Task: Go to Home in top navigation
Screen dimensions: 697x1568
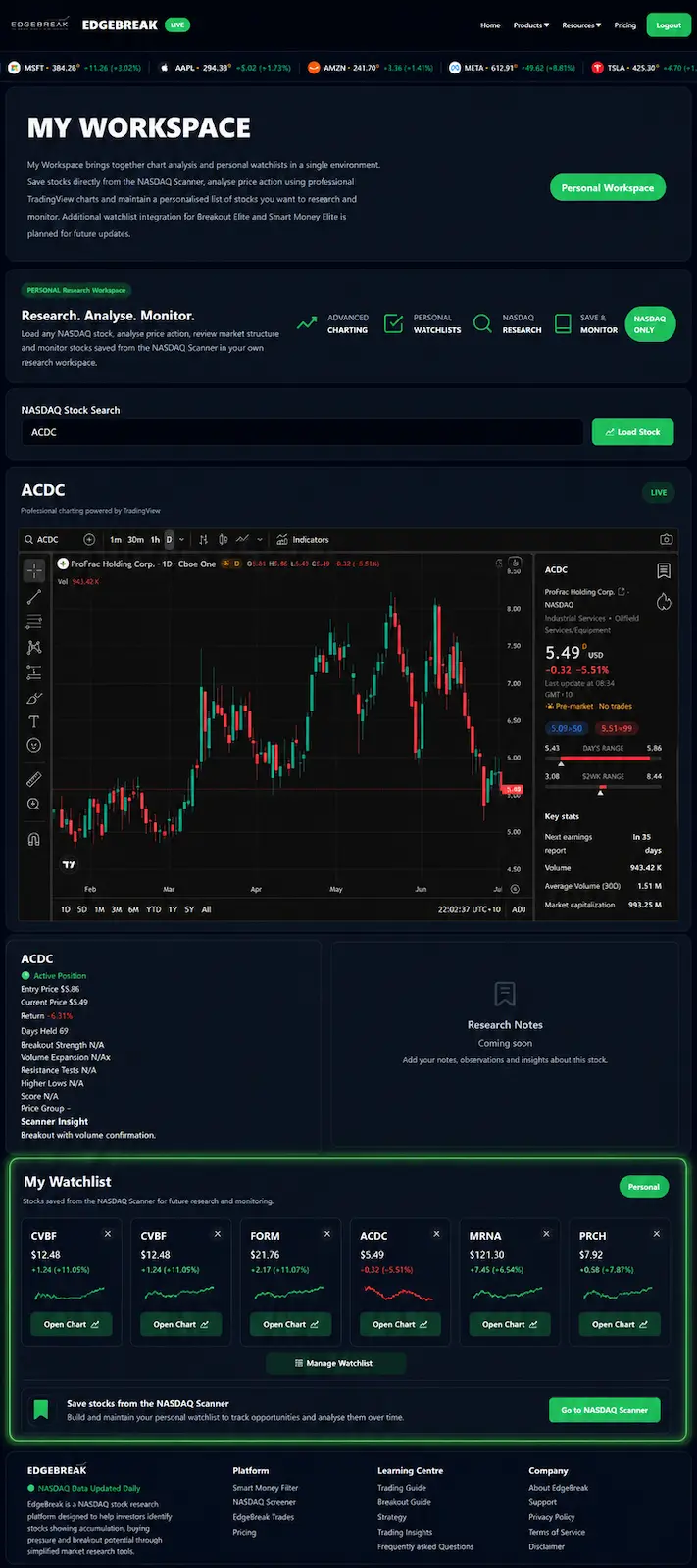Action: click(x=490, y=25)
